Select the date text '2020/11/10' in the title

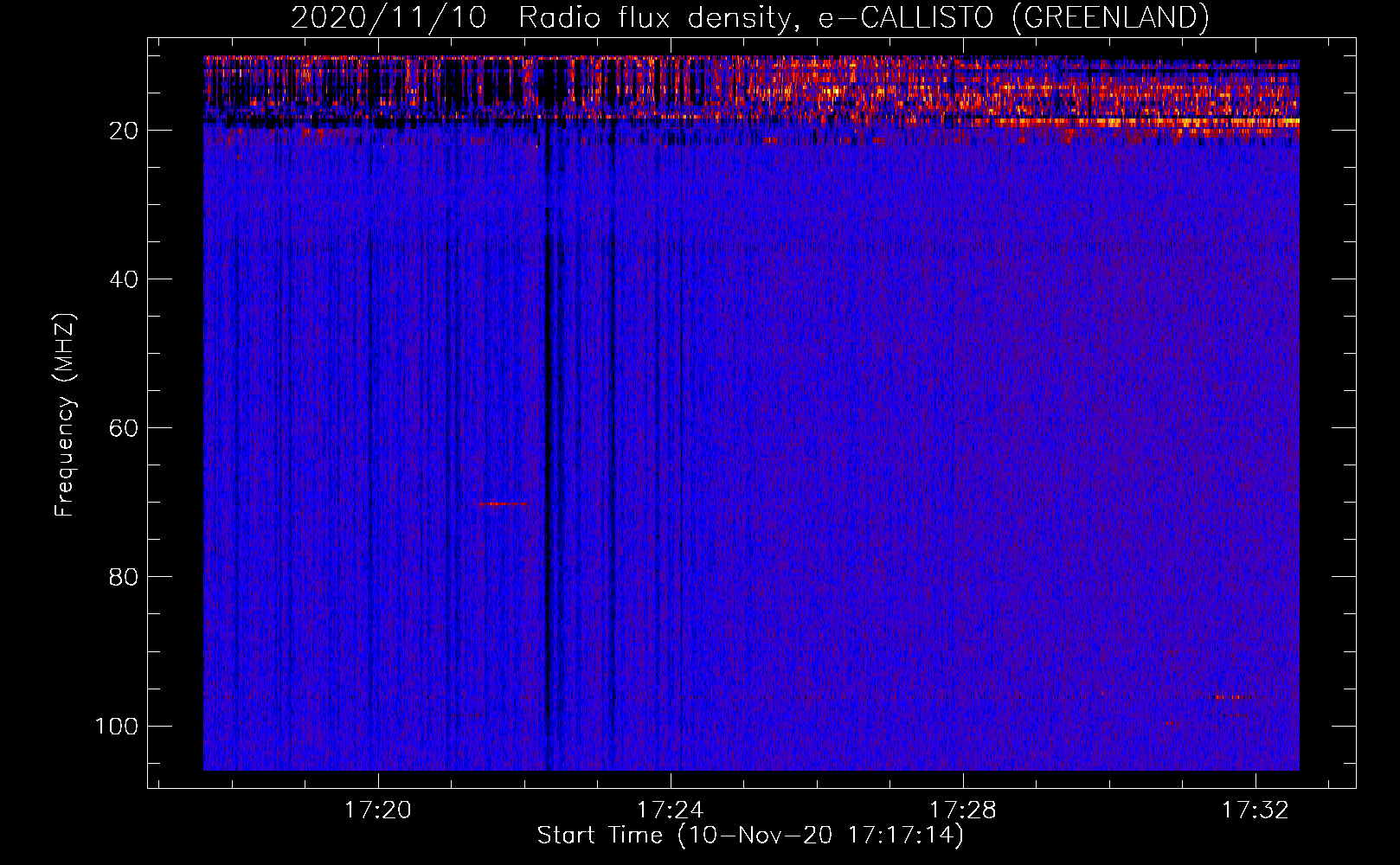coord(389,17)
